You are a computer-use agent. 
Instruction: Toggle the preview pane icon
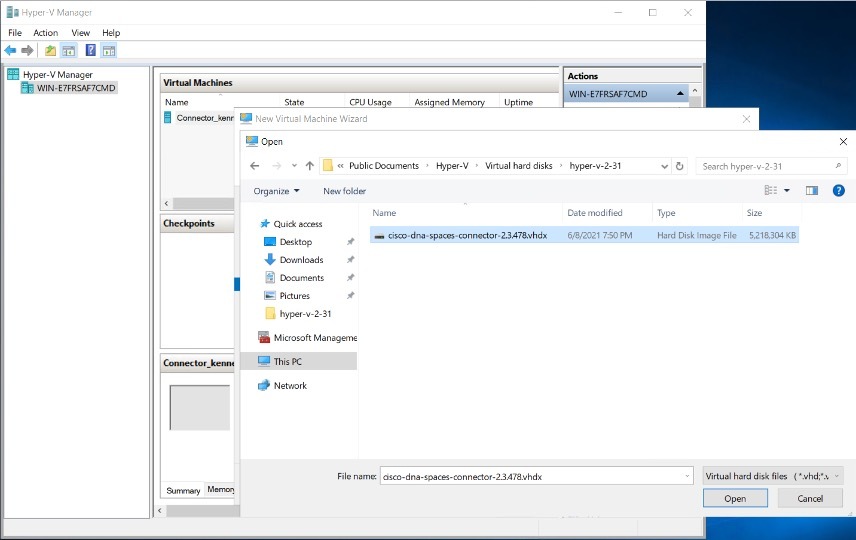coord(812,190)
